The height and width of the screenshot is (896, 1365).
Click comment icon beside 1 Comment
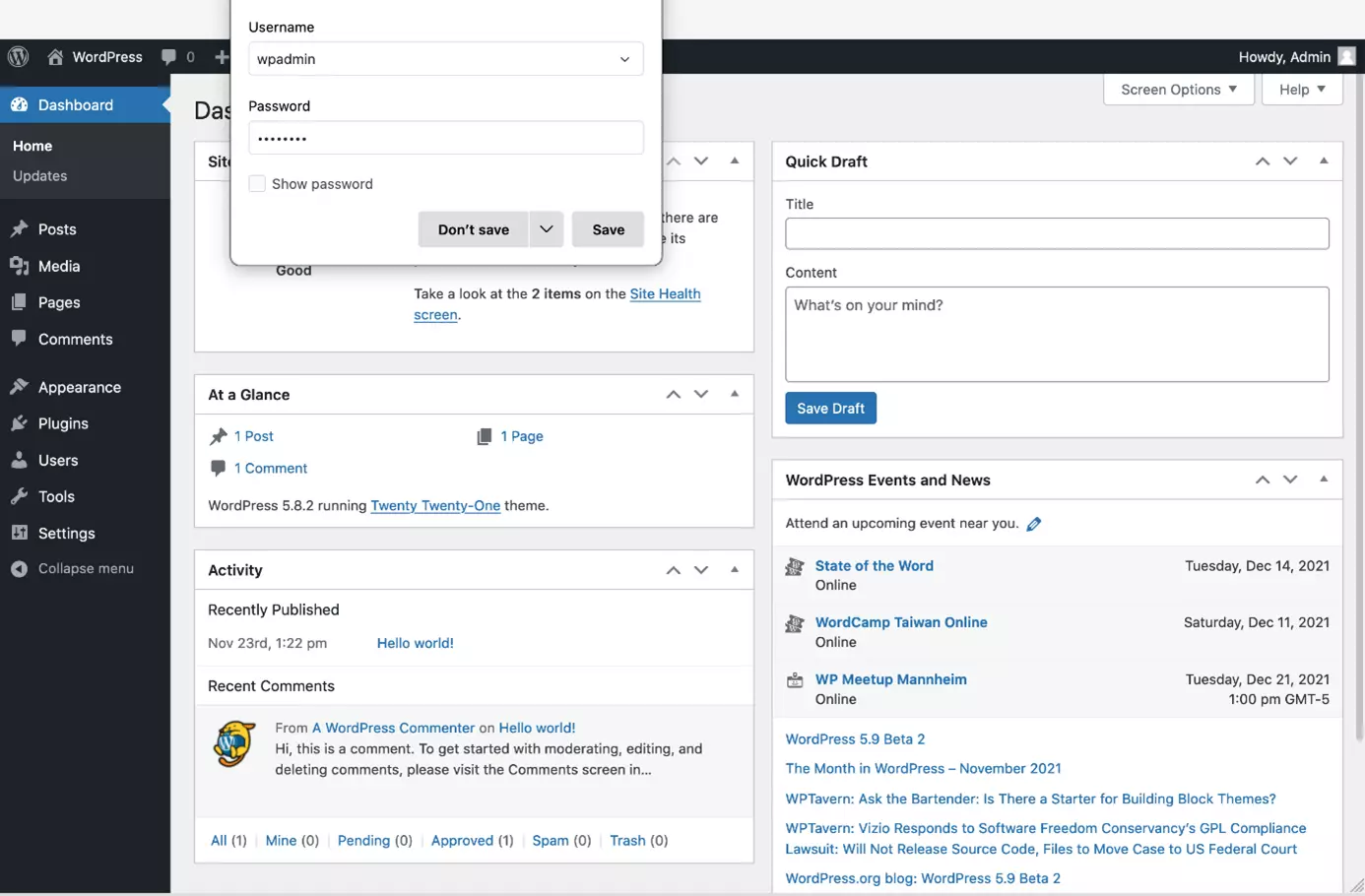(218, 468)
